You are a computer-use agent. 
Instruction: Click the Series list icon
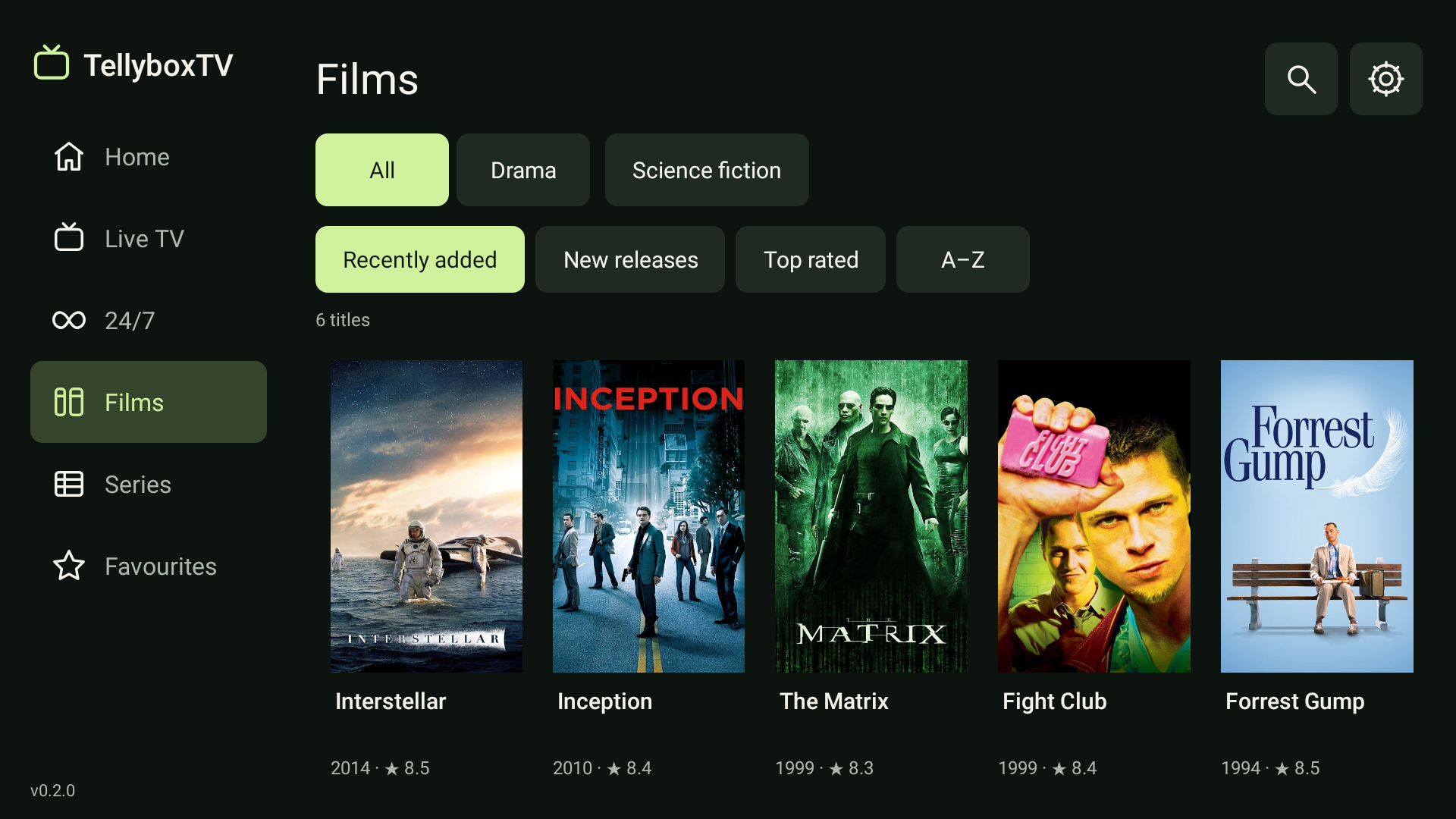click(x=69, y=484)
